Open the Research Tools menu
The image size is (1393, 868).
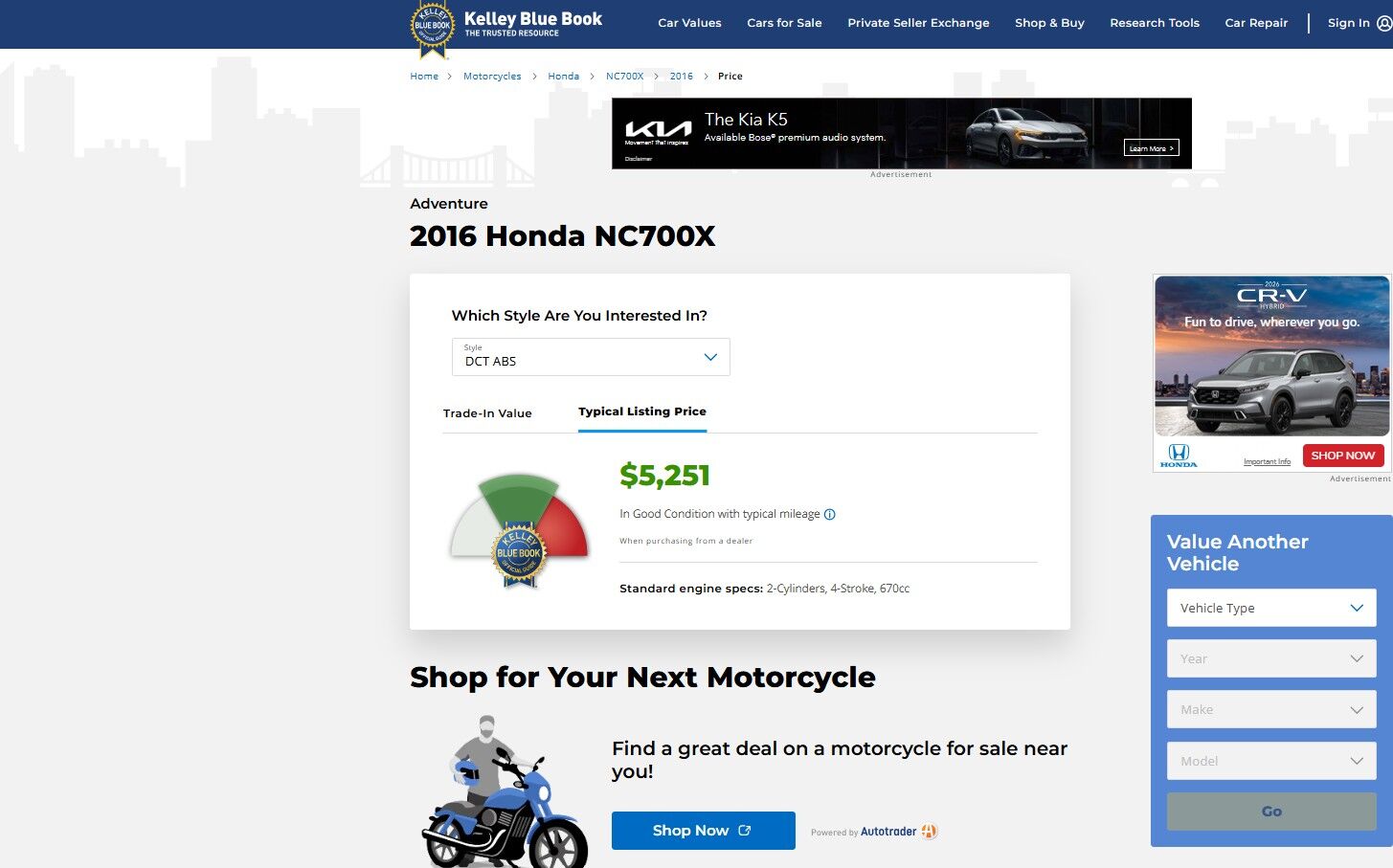point(1155,23)
